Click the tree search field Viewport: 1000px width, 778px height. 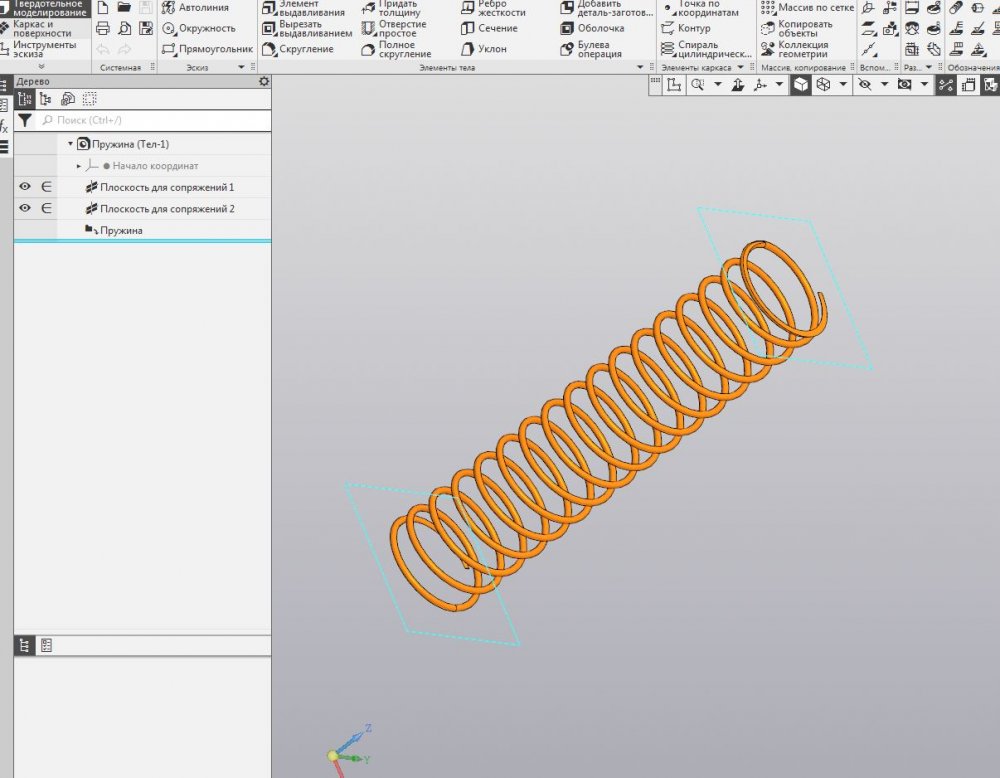(150, 120)
